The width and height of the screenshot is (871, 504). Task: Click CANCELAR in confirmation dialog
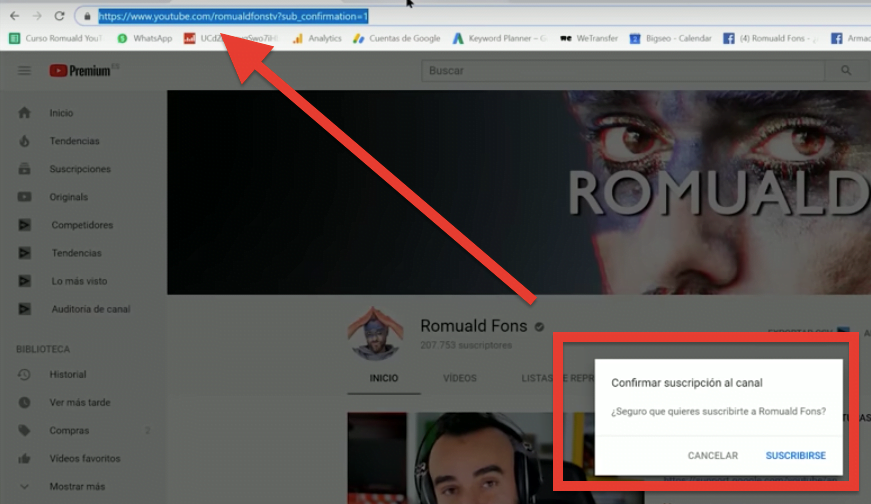point(713,456)
